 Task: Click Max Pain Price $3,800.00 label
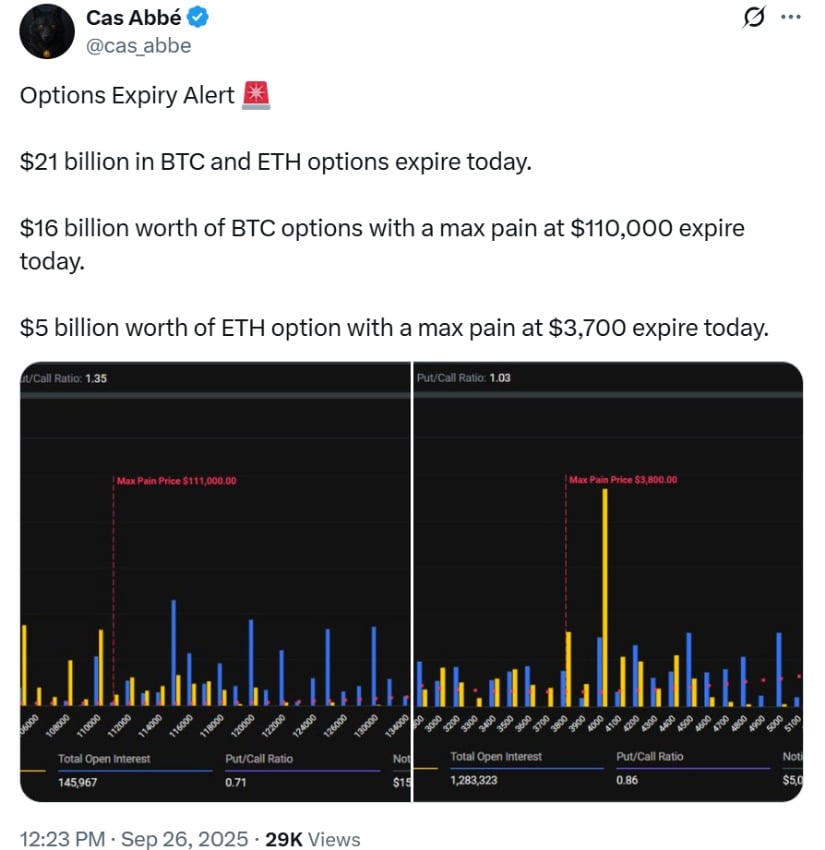pos(623,480)
